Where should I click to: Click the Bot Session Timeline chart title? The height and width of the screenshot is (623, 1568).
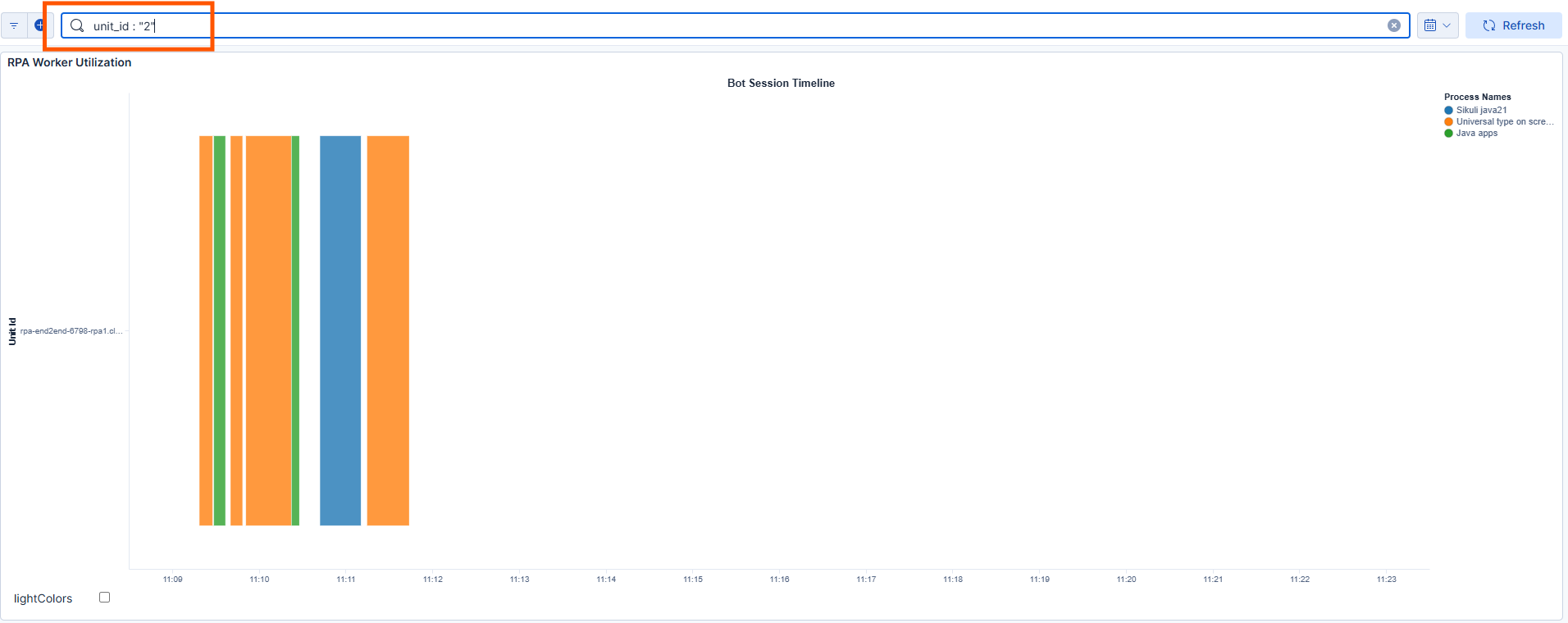[x=781, y=83]
